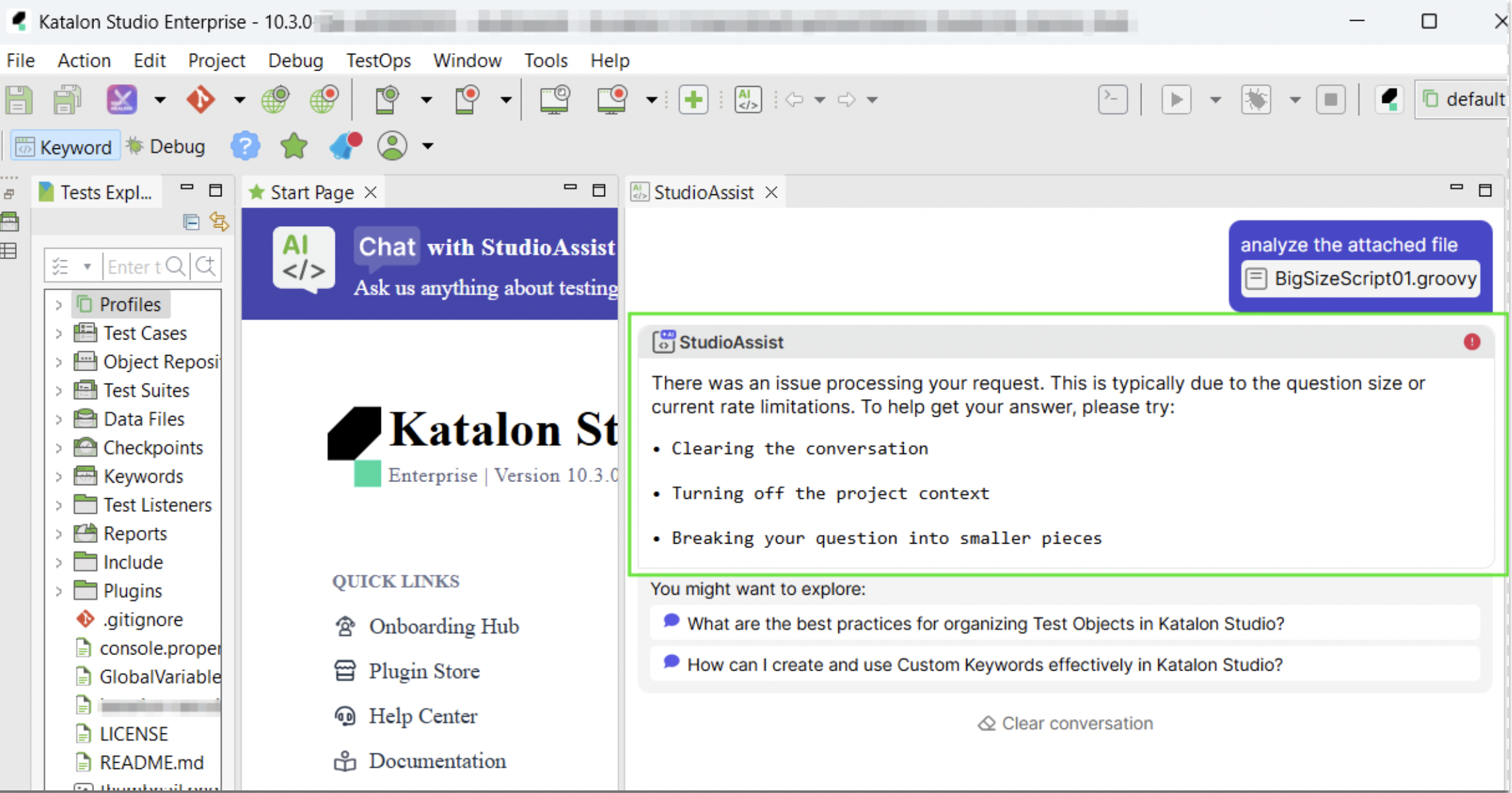Click the Spy Mobile icon
Screen dimensions: 1512x793
[387, 100]
